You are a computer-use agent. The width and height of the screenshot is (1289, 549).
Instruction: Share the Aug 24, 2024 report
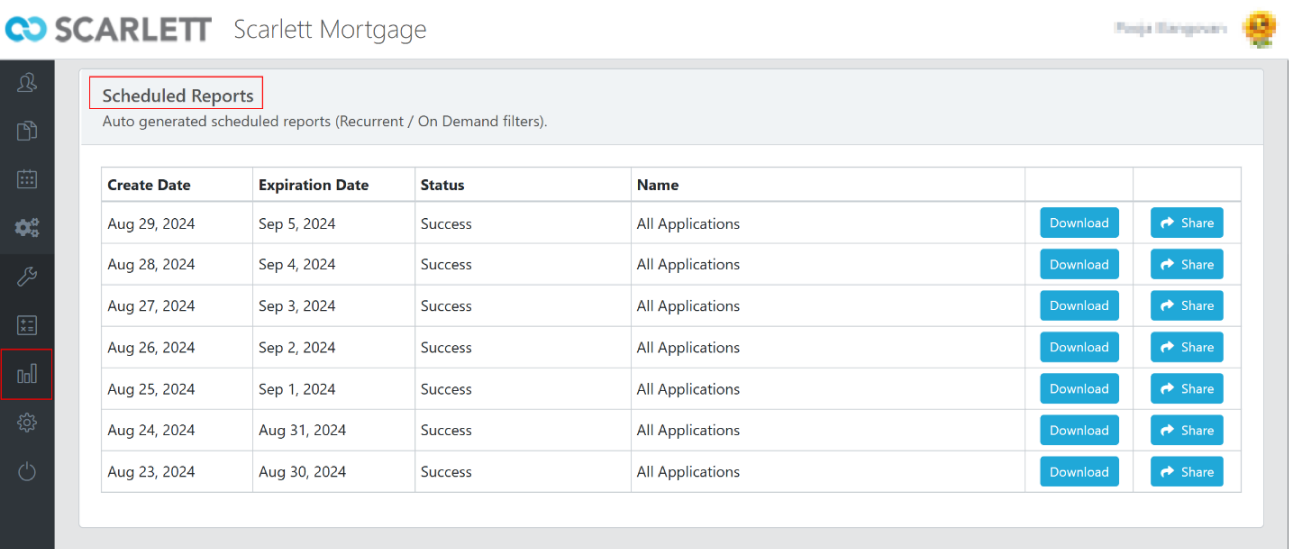point(1186,430)
